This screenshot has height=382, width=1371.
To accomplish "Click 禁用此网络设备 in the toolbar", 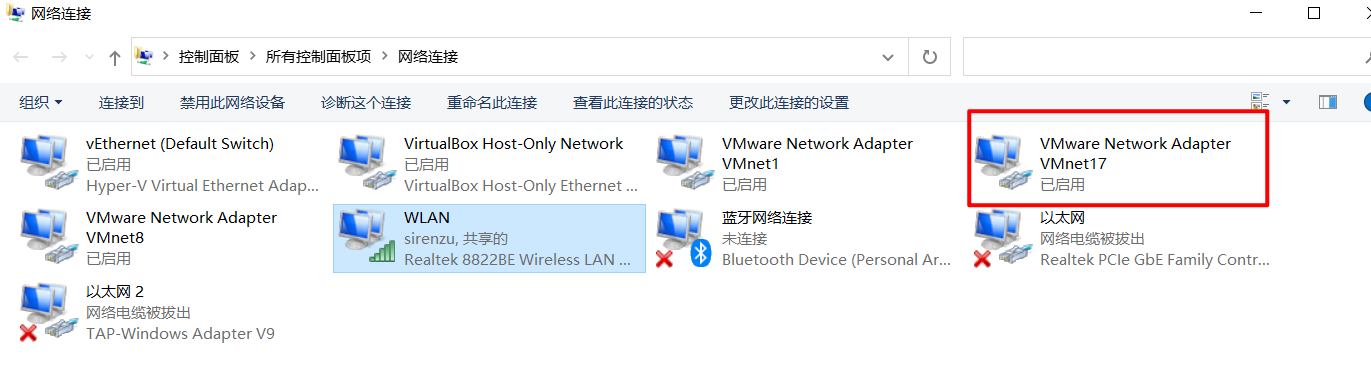I will tap(232, 102).
